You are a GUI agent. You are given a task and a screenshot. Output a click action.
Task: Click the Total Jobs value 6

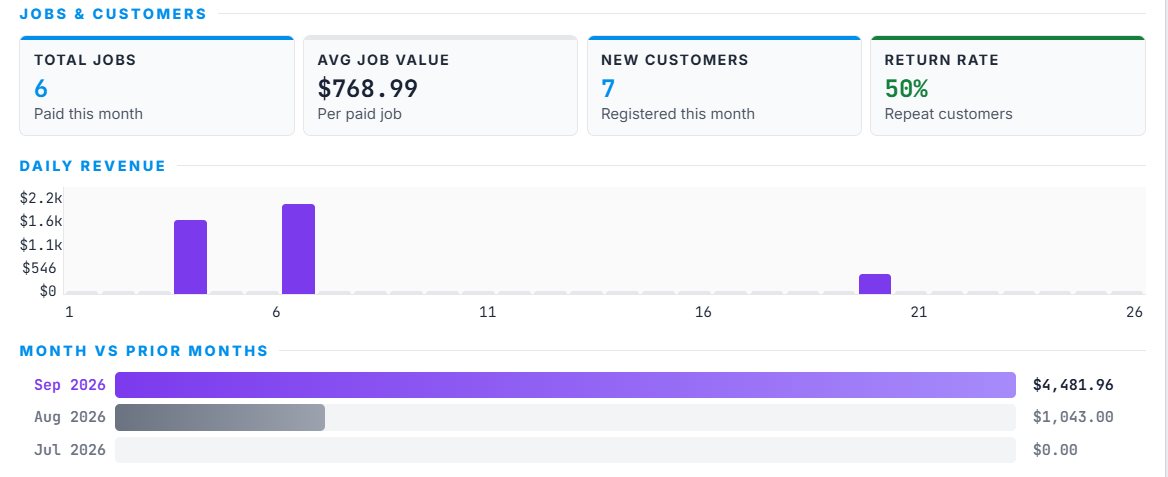41,89
